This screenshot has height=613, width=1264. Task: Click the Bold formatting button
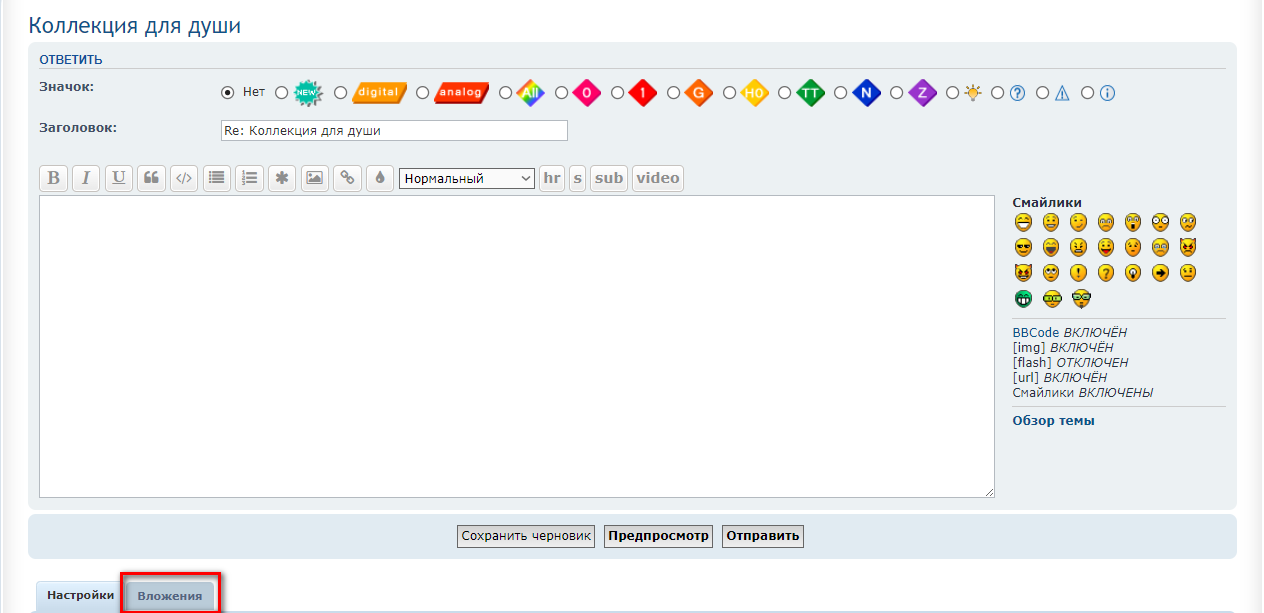[x=54, y=178]
